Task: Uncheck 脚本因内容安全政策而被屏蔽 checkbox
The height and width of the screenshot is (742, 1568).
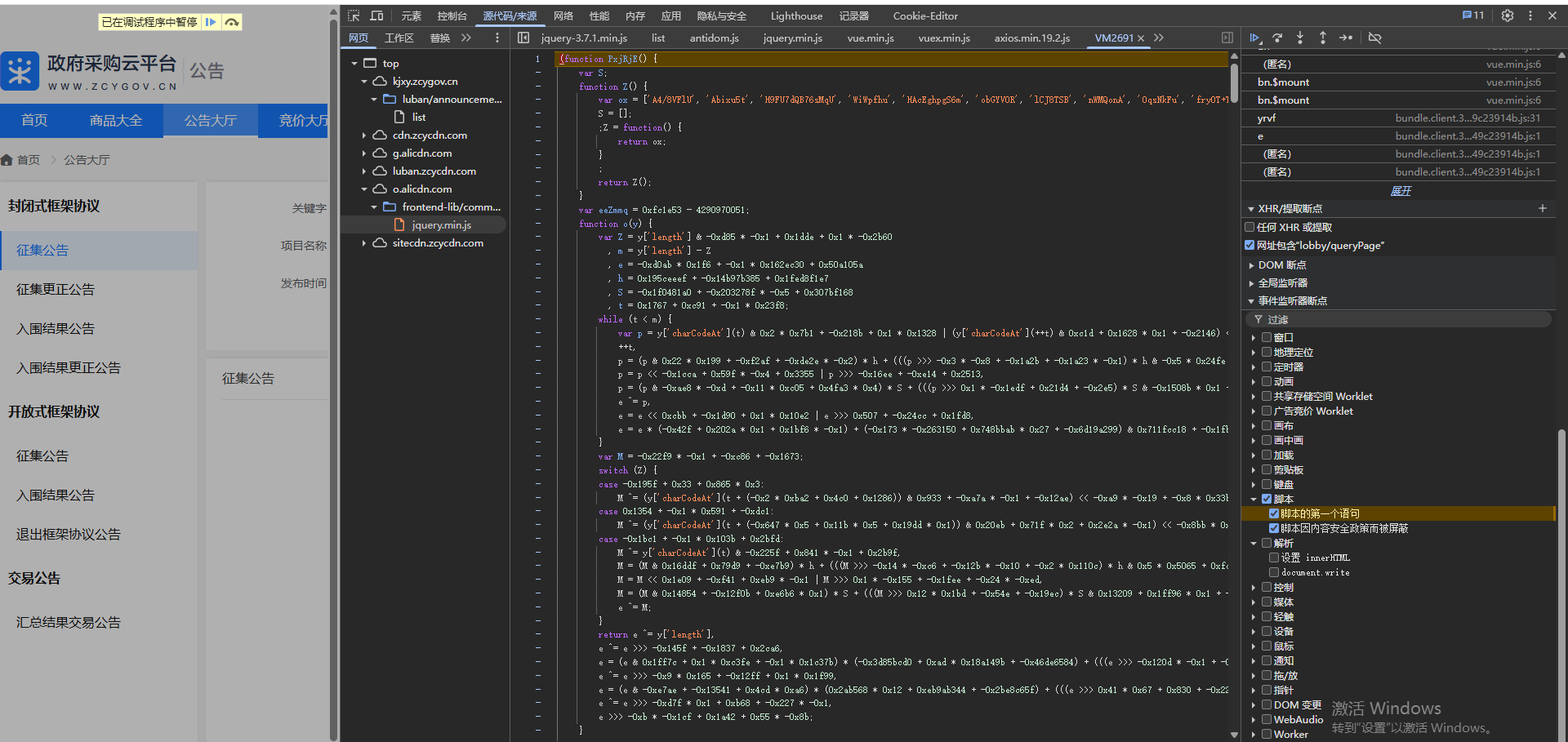Action: 1274,528
